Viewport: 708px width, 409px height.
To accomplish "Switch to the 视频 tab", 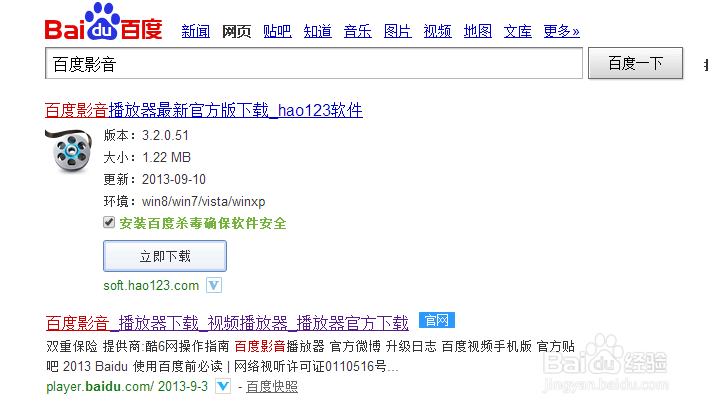I will click(438, 31).
